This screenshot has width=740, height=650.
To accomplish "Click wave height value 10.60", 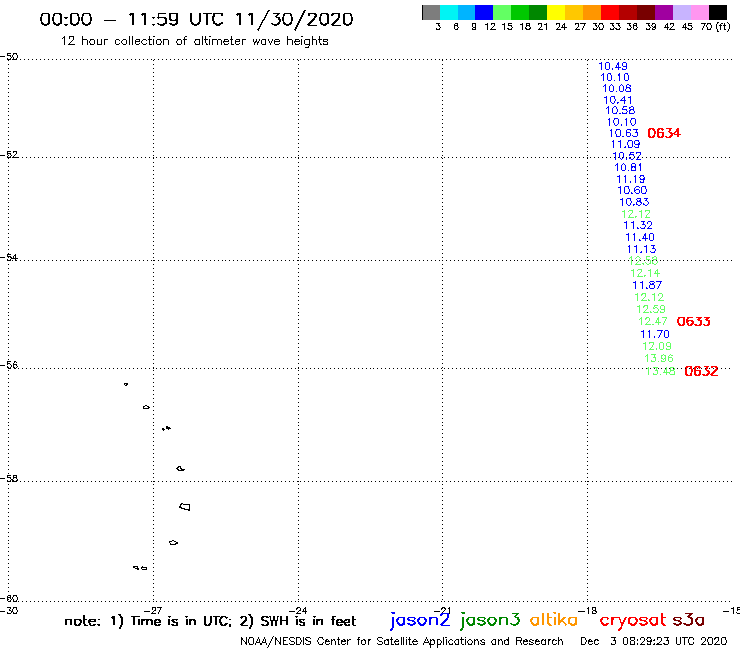I will point(632,190).
